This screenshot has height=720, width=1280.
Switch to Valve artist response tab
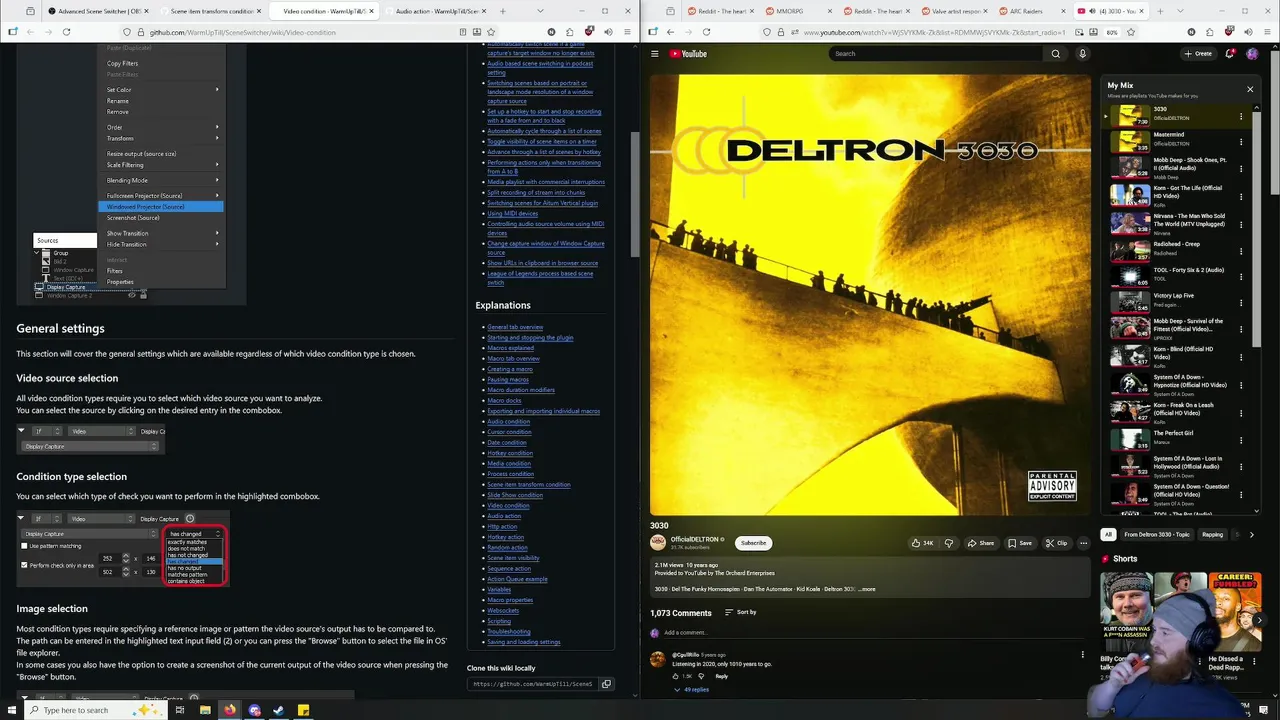(952, 11)
